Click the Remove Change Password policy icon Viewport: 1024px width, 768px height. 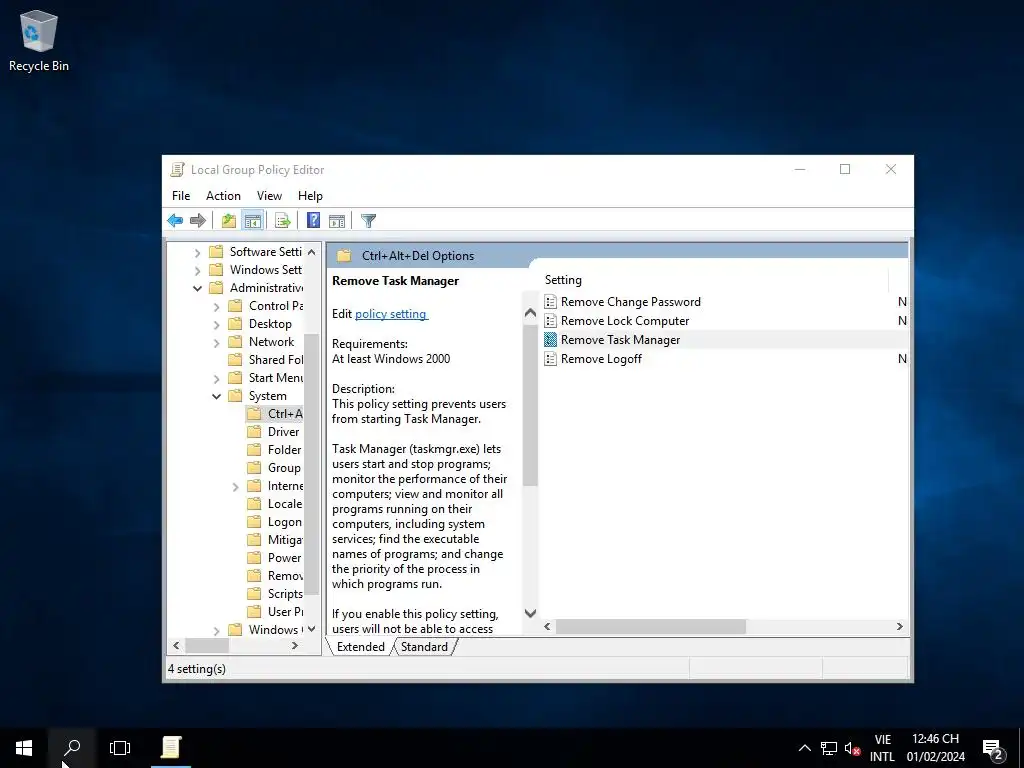click(551, 302)
